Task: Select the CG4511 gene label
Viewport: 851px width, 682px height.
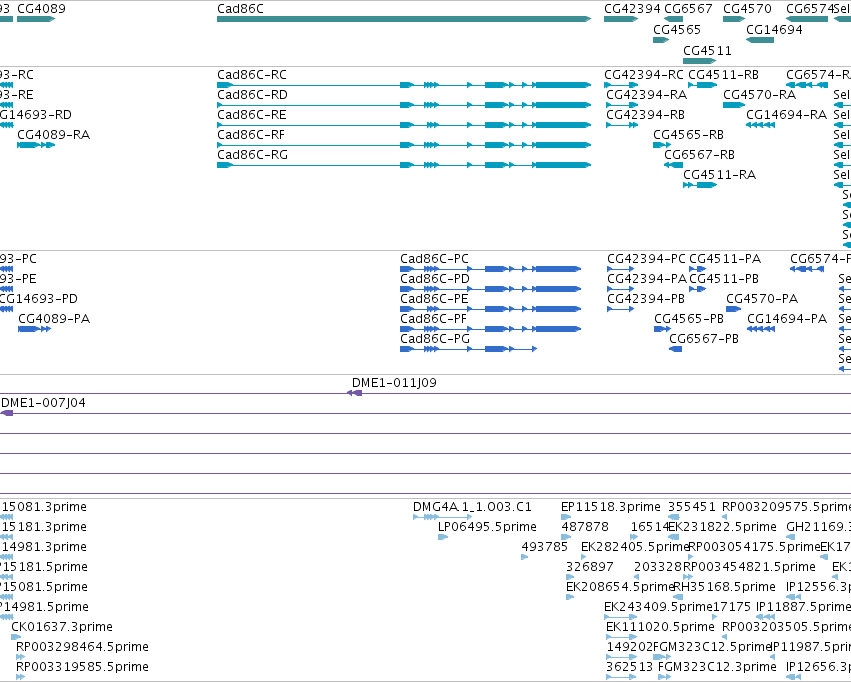Action: click(707, 51)
